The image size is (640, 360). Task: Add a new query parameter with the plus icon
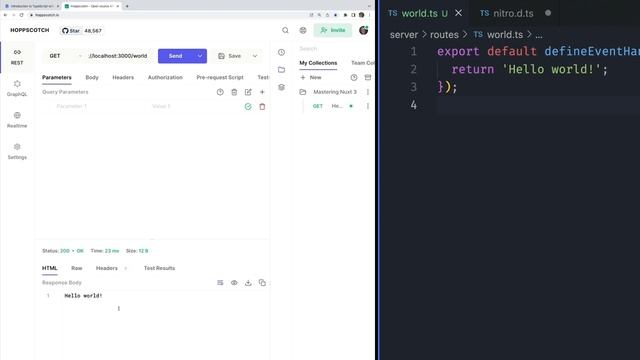click(262, 92)
